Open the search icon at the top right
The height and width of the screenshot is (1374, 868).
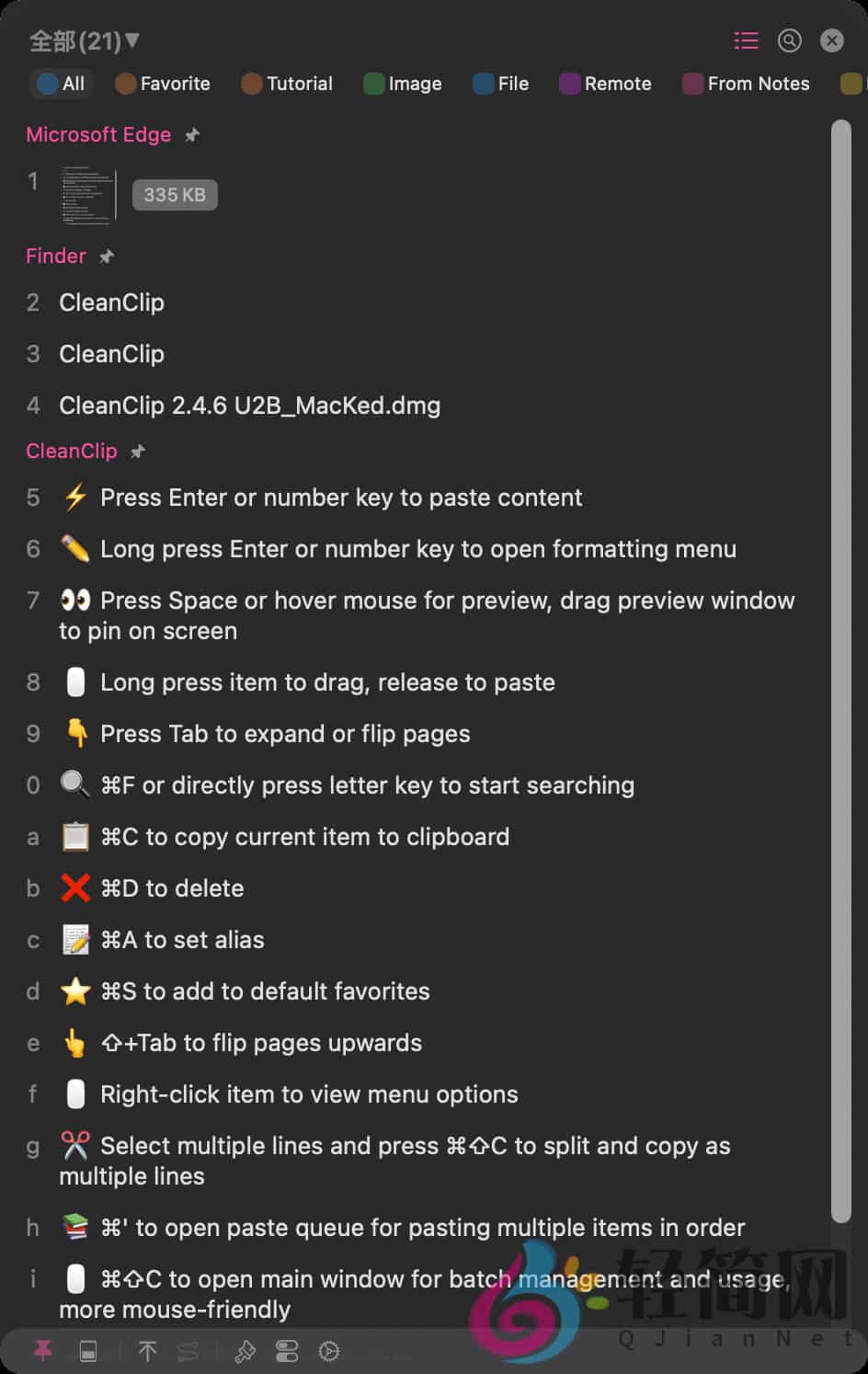coord(789,40)
